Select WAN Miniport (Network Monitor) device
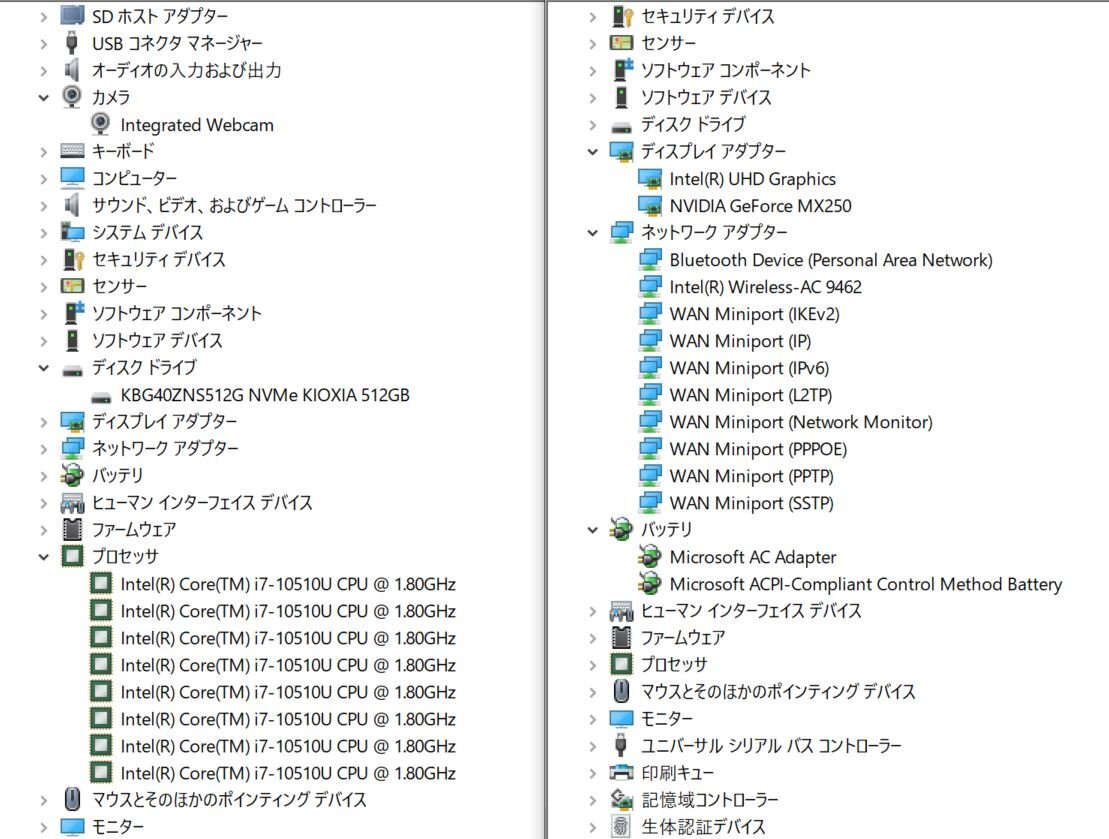The width and height of the screenshot is (1109, 839). (x=800, y=422)
